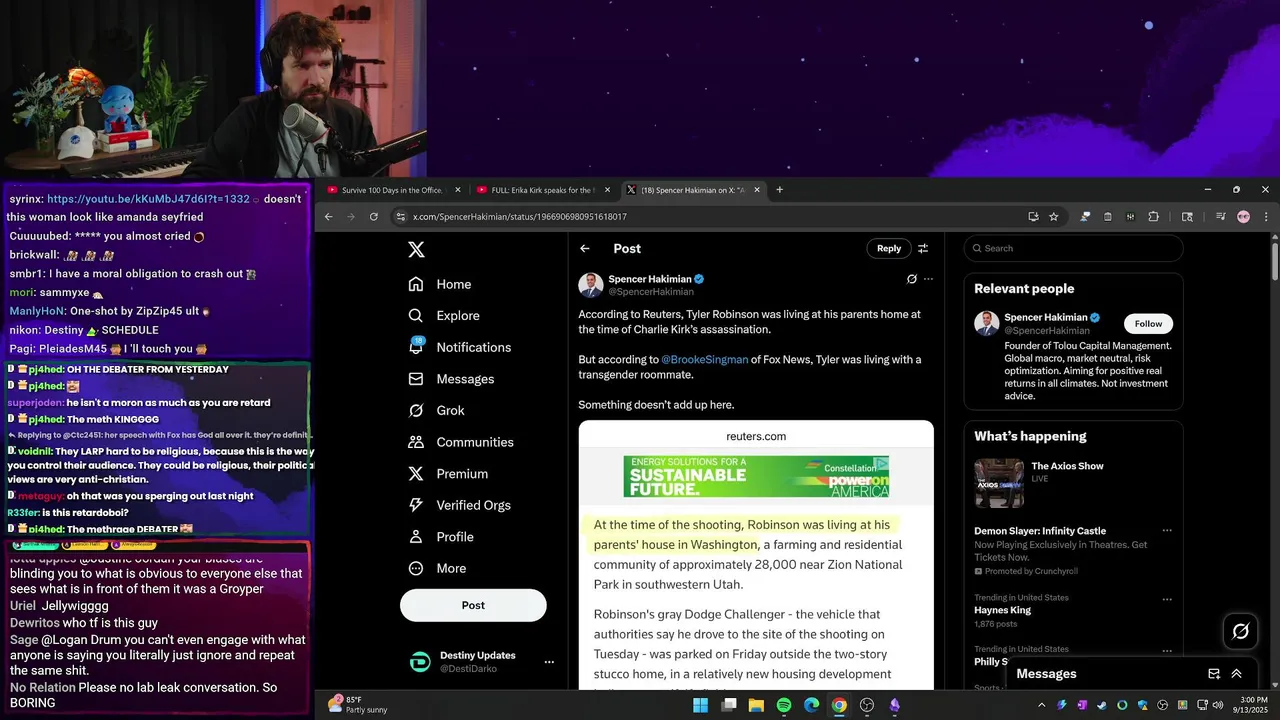Image resolution: width=1280 pixels, height=720 pixels.
Task: Click the X Search input field
Action: 1074,249
